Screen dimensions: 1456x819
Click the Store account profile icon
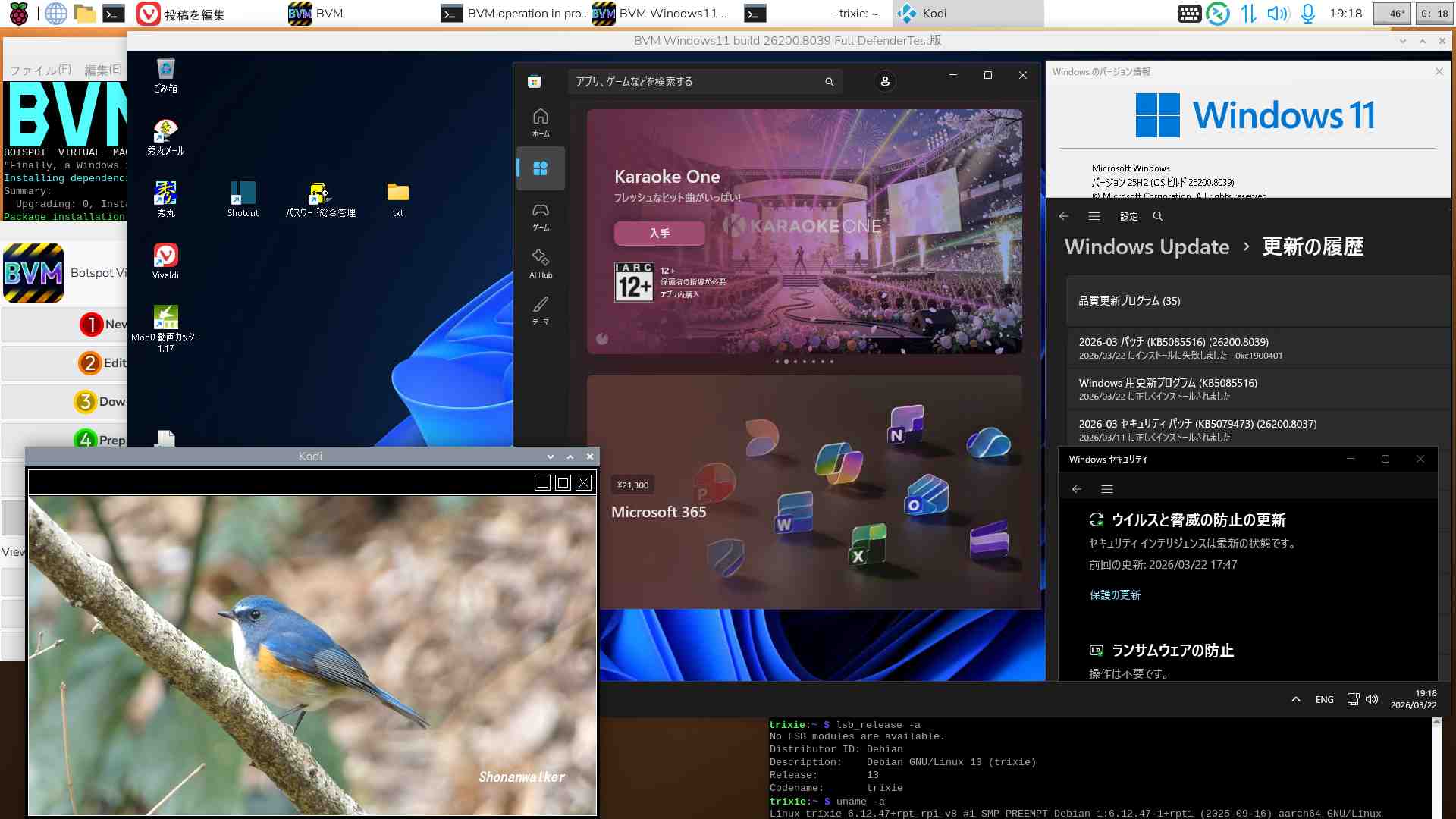(884, 81)
